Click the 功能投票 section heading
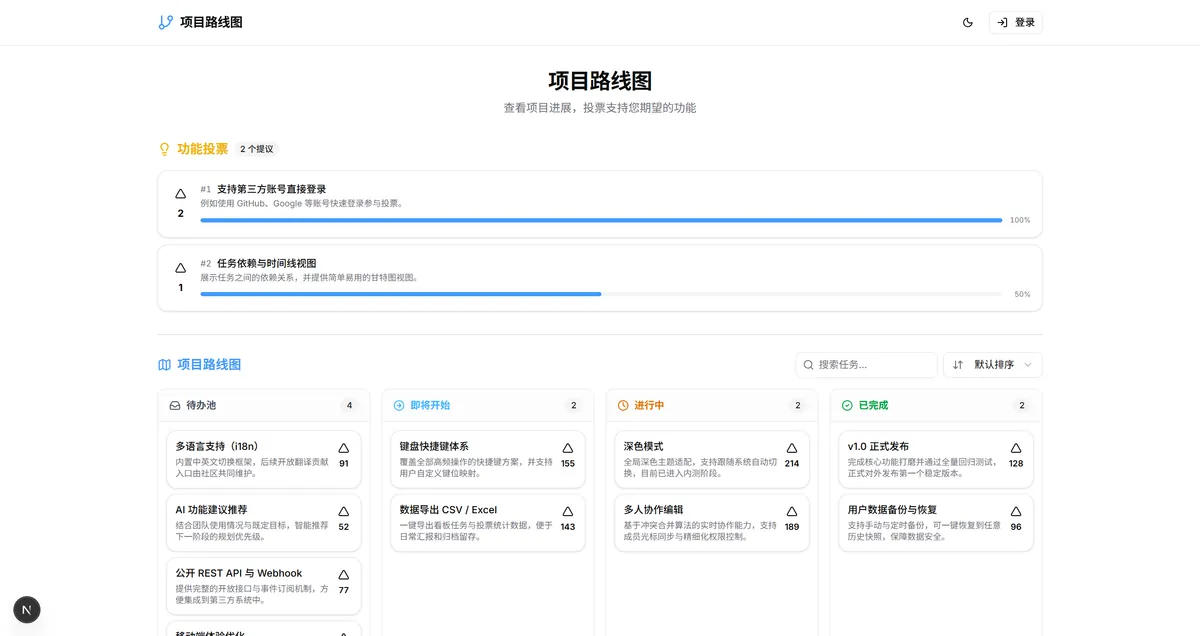This screenshot has height=636, width=1200. 203,149
